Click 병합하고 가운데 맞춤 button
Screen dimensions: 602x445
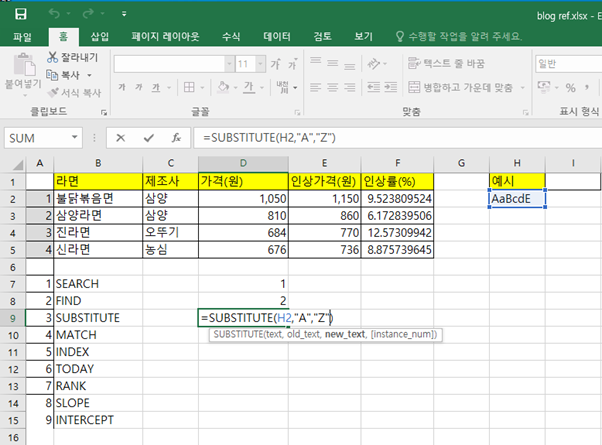point(460,88)
